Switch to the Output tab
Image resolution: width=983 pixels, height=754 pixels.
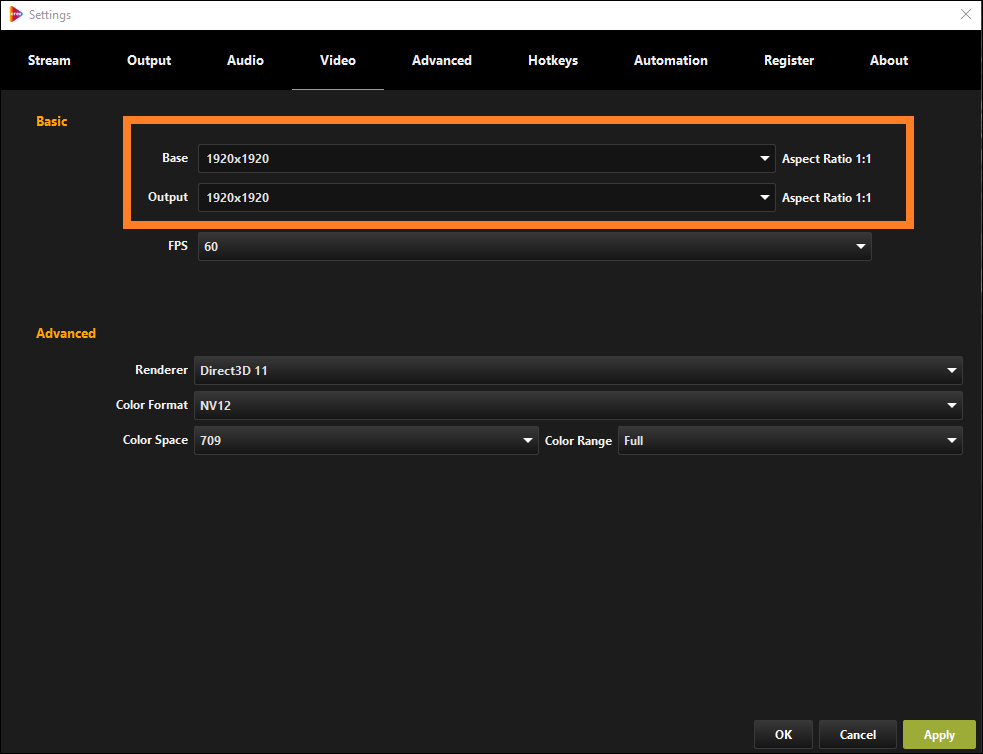(149, 60)
